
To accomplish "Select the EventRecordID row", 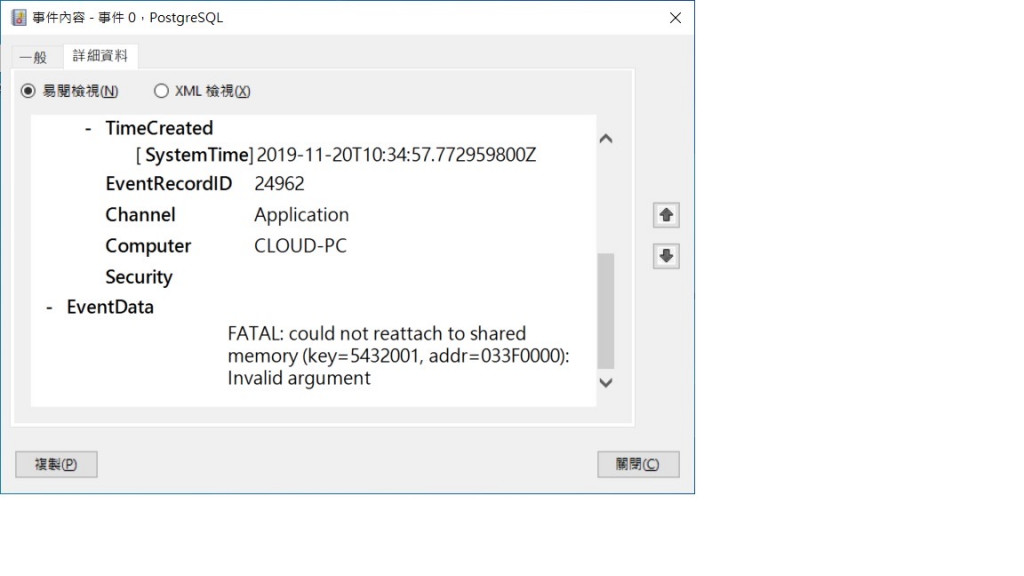I will 205,184.
